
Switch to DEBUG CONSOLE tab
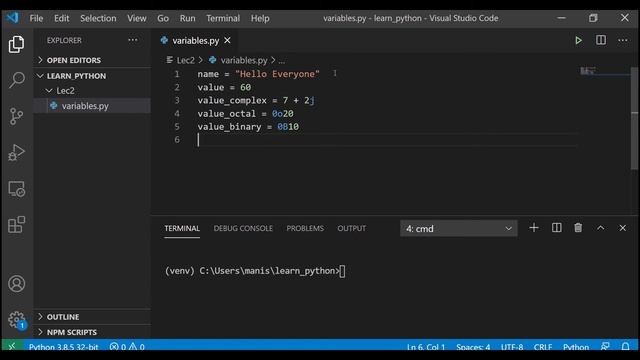click(243, 229)
